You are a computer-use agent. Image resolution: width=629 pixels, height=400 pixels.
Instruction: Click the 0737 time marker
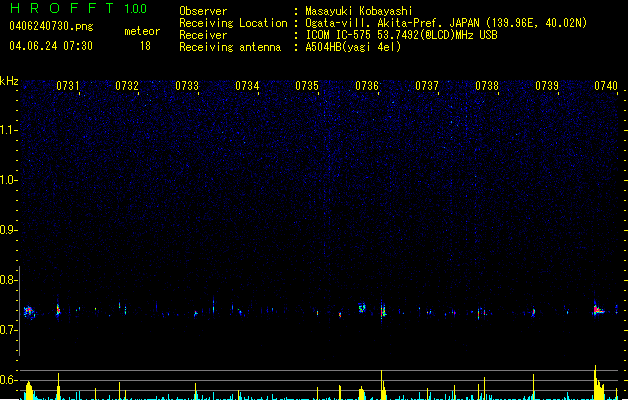427,86
